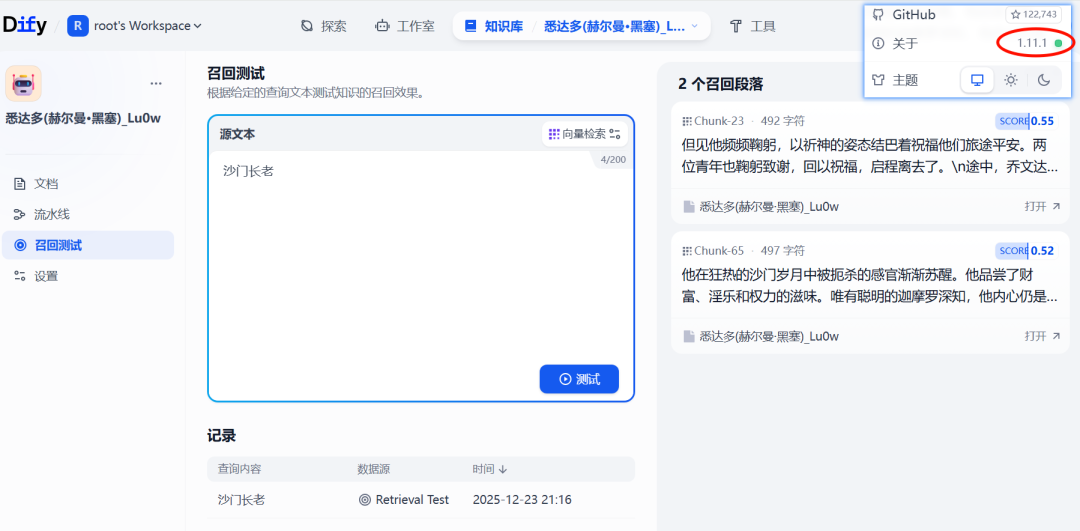Click the Retrieval Test data source cell

point(404,499)
